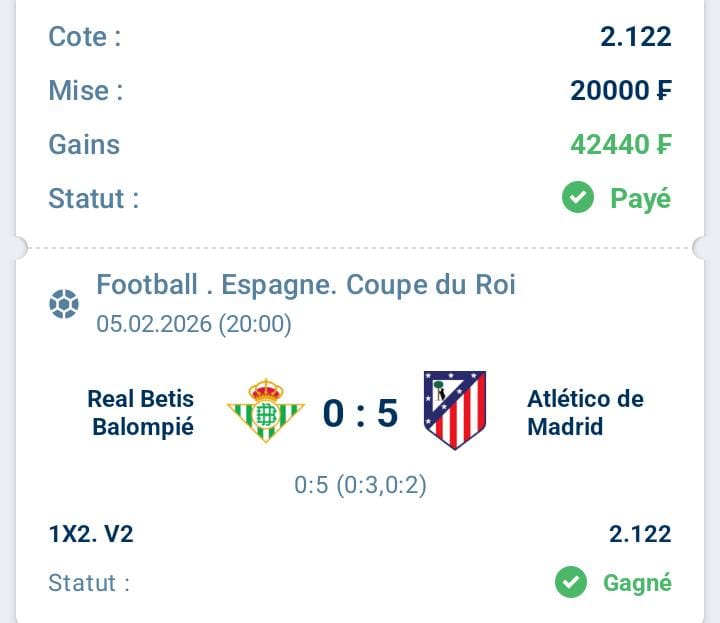Open Football Espagne Coupe du Roi league
This screenshot has height=623, width=720.
[x=306, y=285]
